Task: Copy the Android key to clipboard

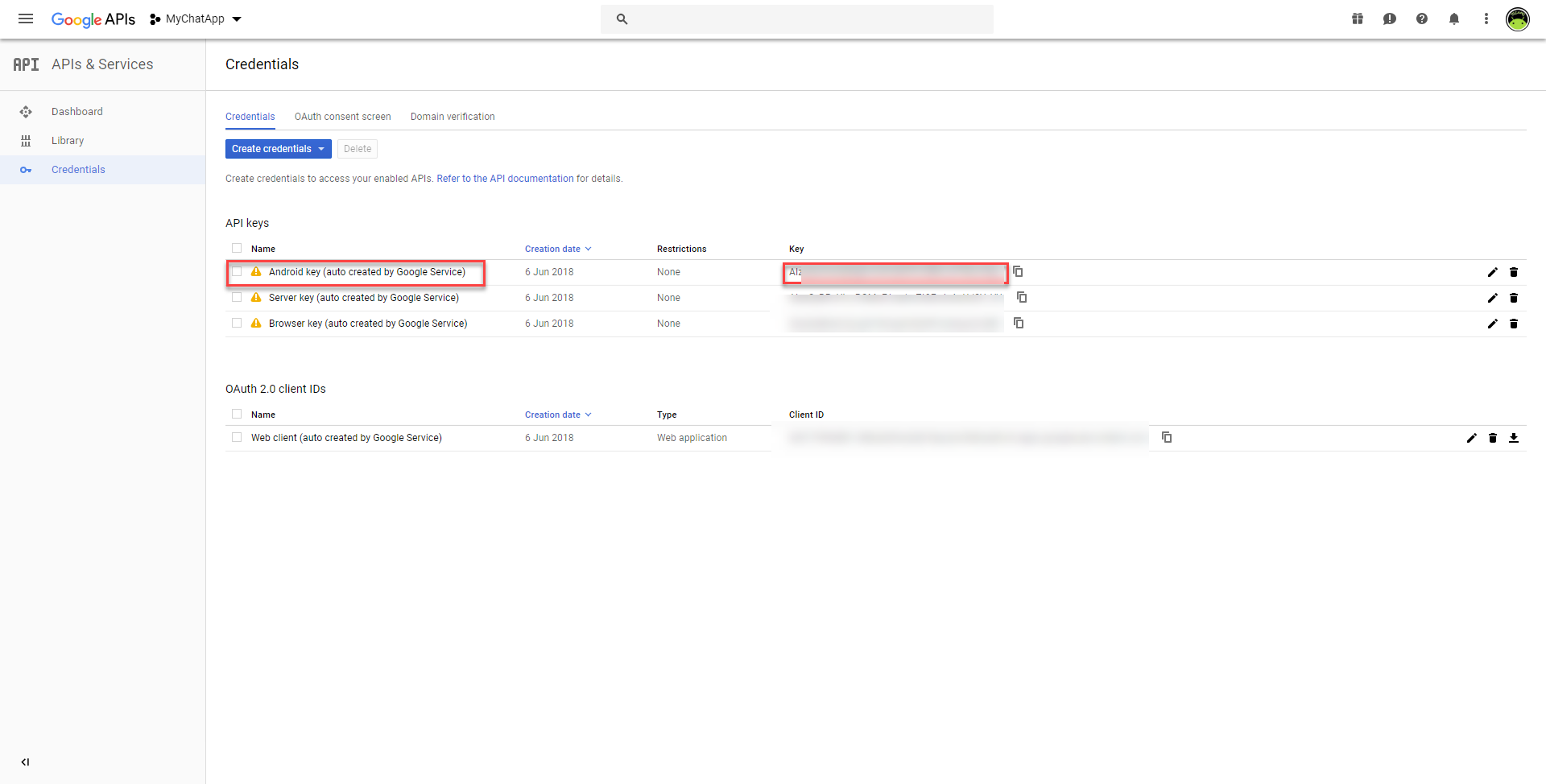Action: (x=1018, y=272)
